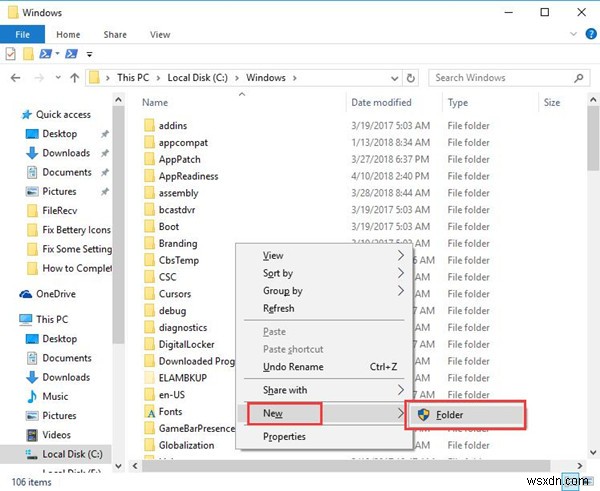The width and height of the screenshot is (600, 491).
Task: Choose Refresh from the context menu
Action: click(324, 308)
